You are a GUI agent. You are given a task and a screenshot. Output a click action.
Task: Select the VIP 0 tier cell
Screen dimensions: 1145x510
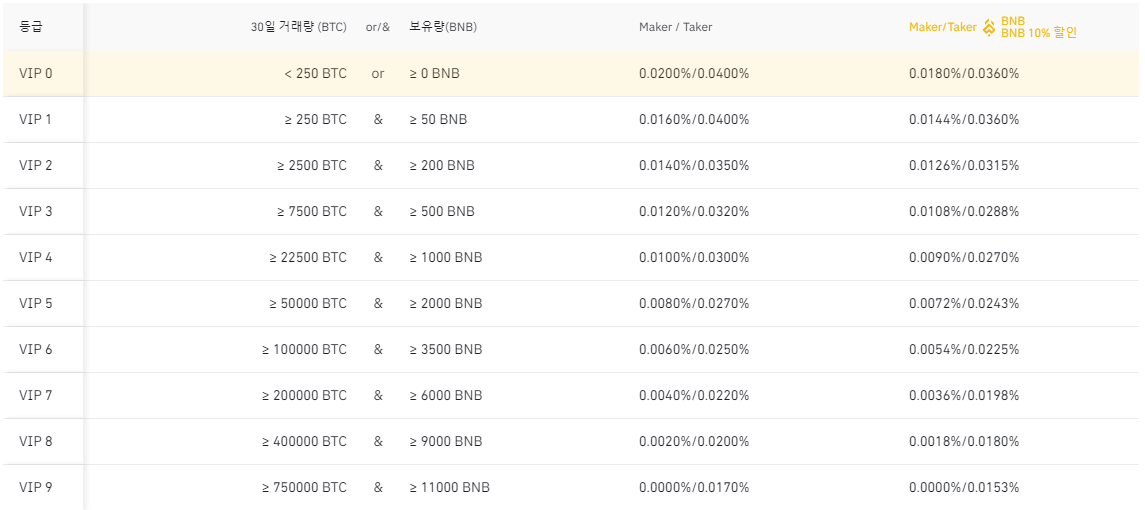[36, 73]
